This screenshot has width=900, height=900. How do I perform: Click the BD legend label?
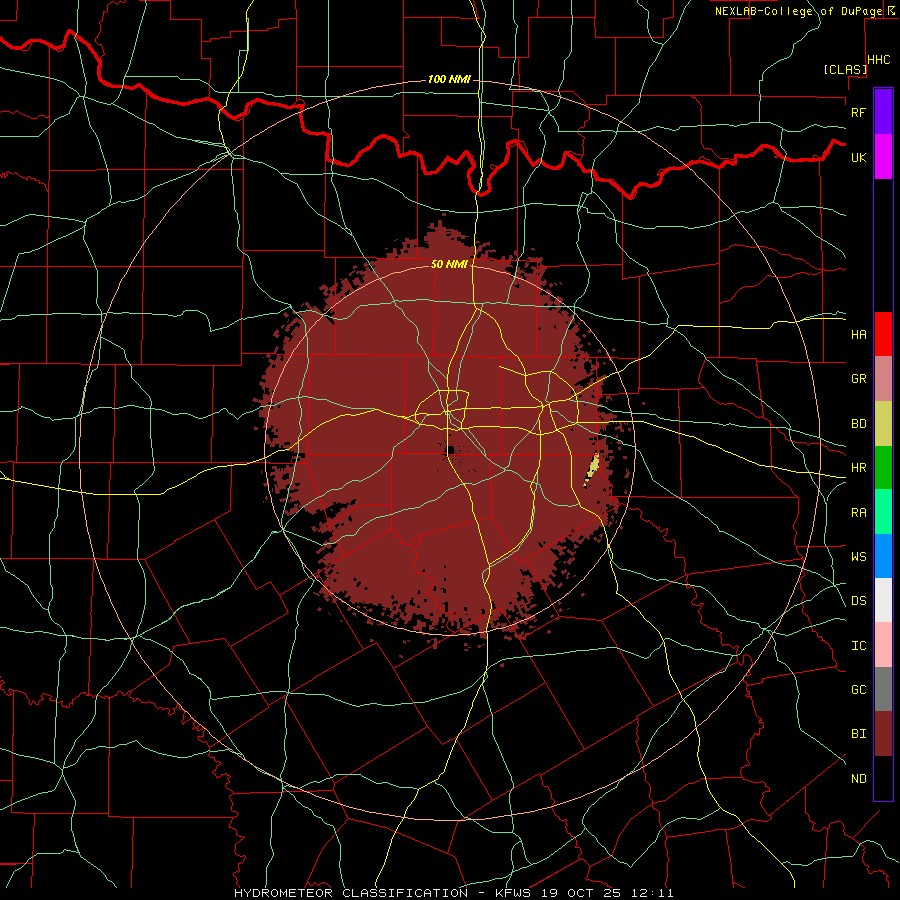(x=859, y=424)
